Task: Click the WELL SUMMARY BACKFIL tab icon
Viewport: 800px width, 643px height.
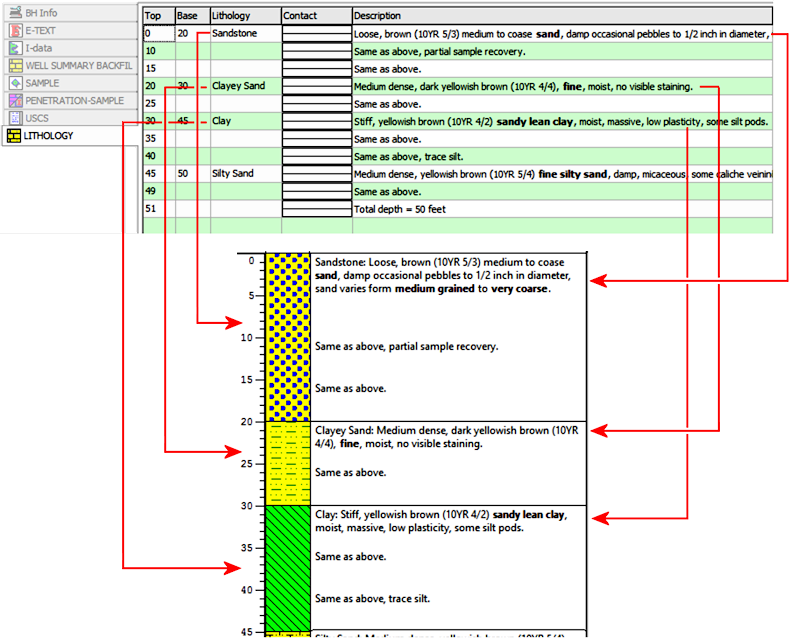Action: 15,66
